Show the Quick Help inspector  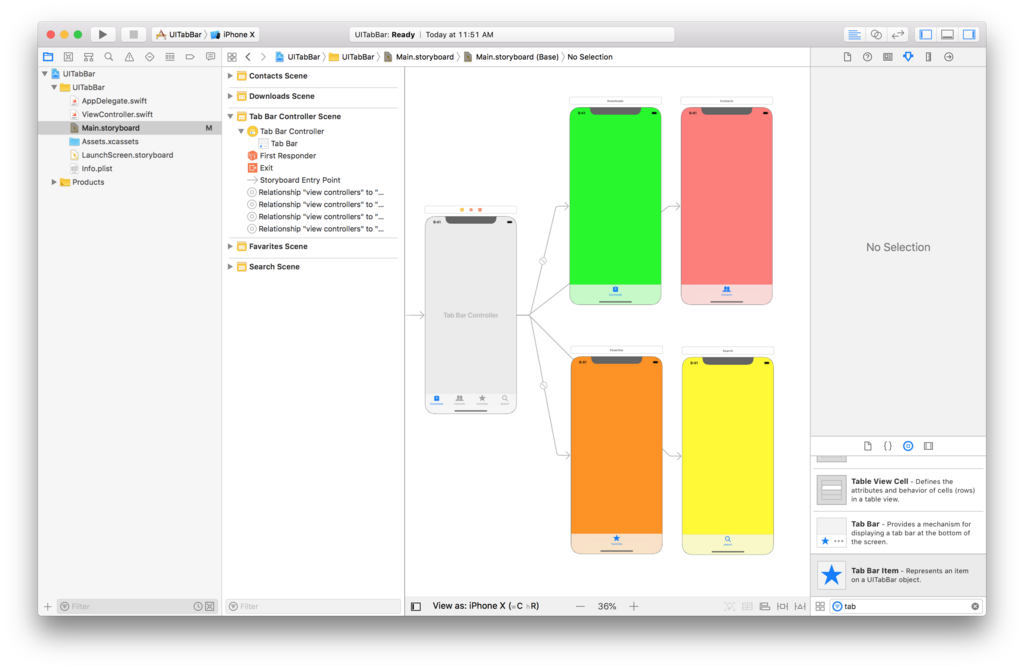(x=867, y=57)
